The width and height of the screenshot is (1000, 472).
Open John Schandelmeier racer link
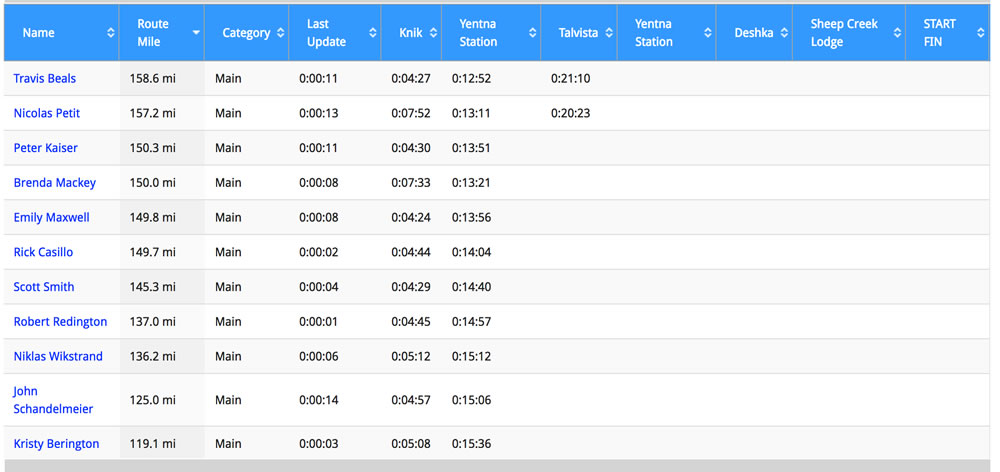pyautogui.click(x=53, y=400)
